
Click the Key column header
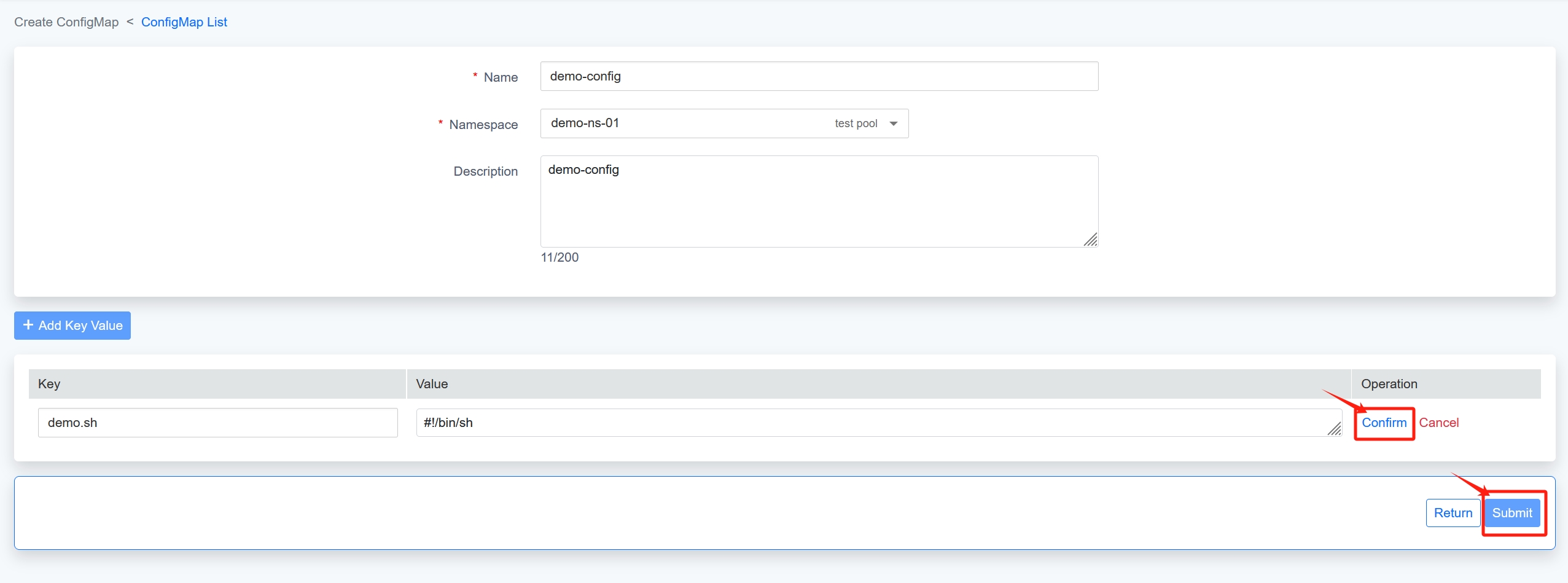click(49, 384)
